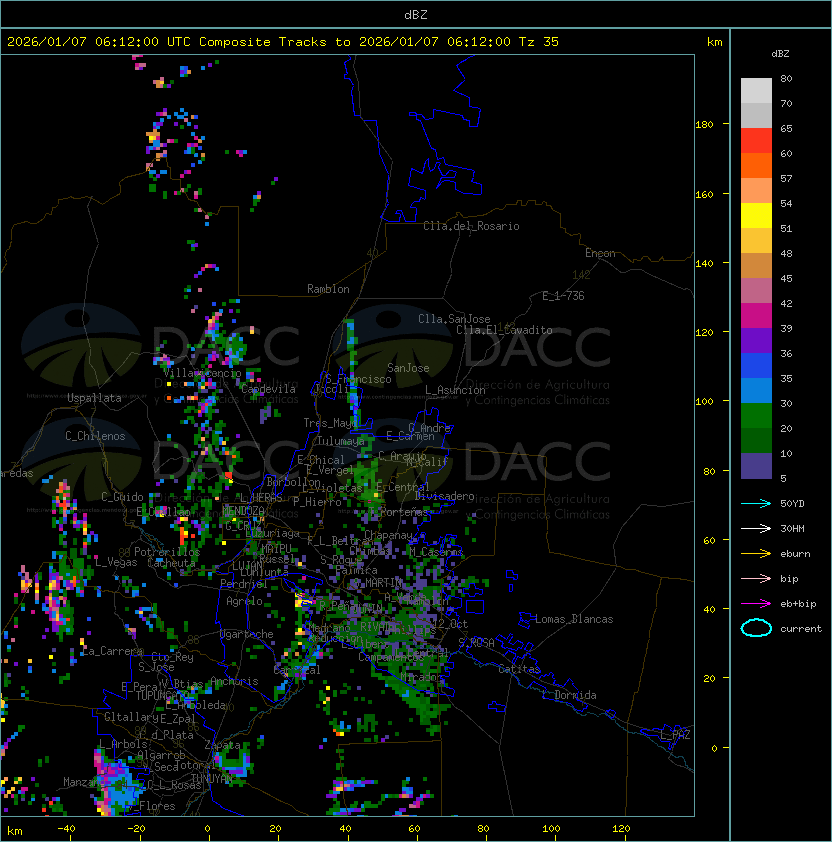Click the 'Perdriel' map label
Image resolution: width=832 pixels, height=842 pixels.
(244, 584)
